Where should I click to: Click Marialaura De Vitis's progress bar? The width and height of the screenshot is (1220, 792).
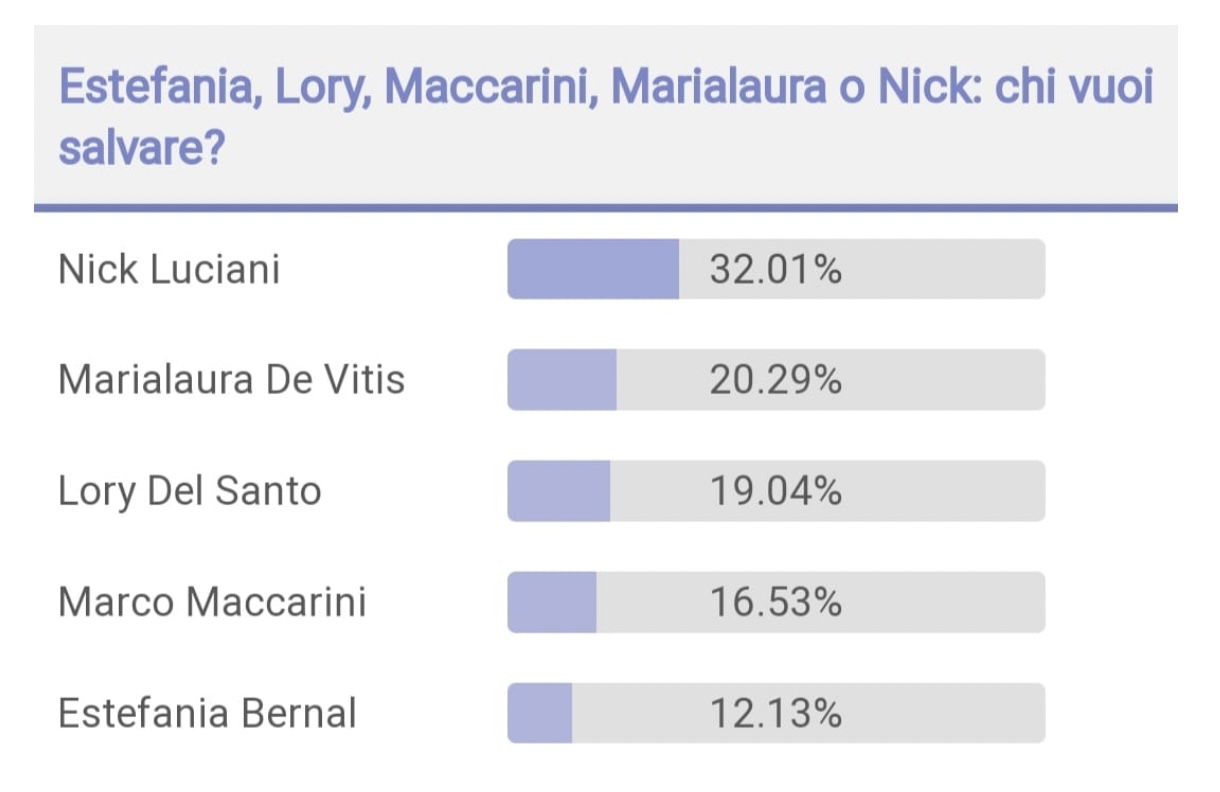click(776, 380)
